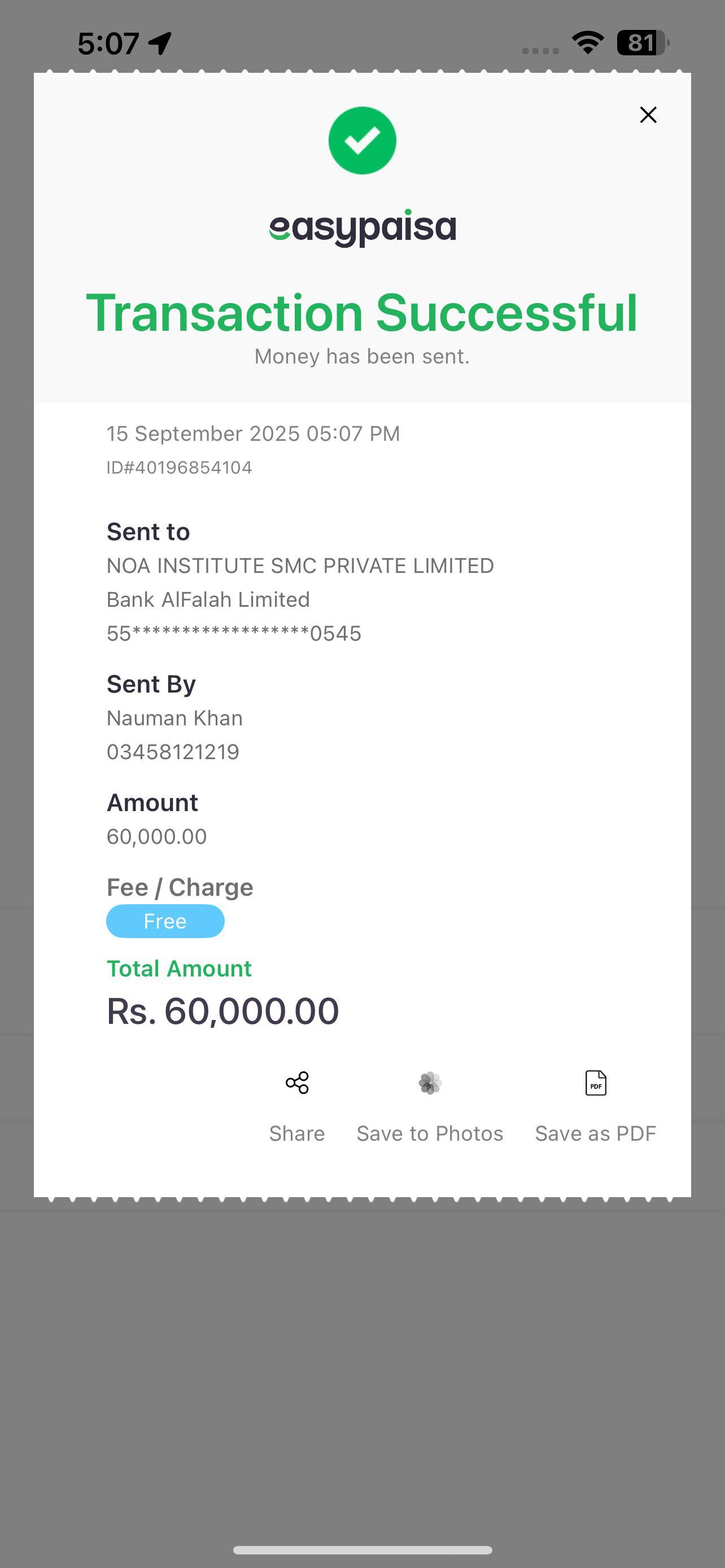This screenshot has width=725, height=1568.
Task: Tap the sender phone number 03458121219
Action: pos(173,752)
